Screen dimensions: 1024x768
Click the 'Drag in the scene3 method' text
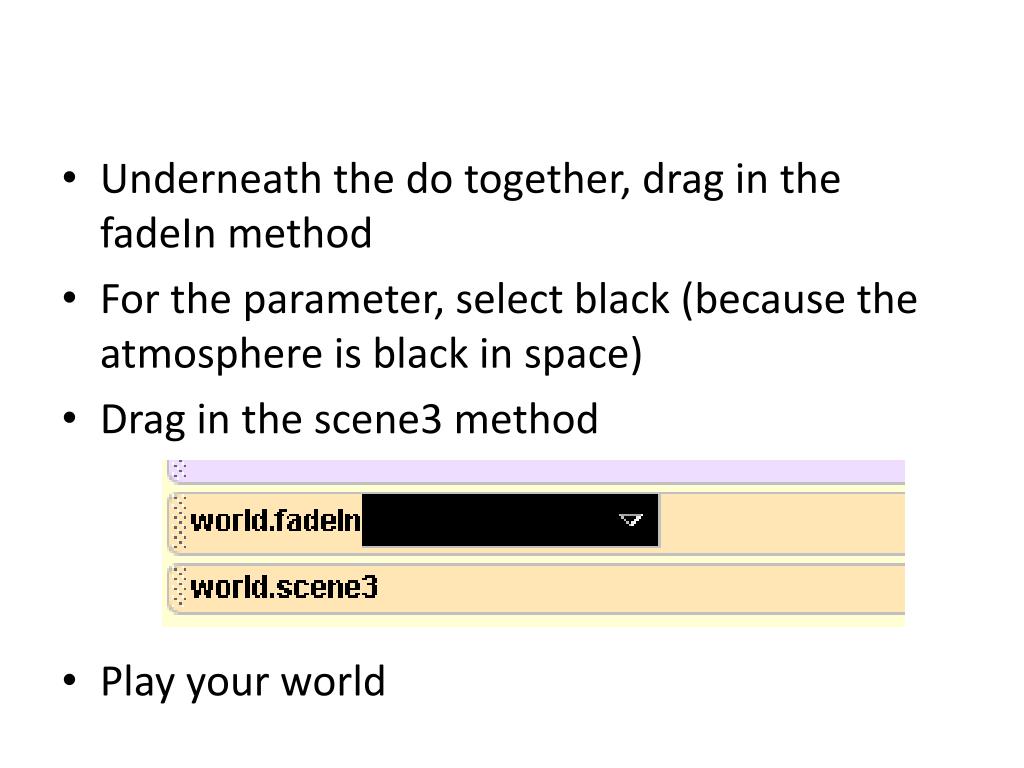(349, 419)
